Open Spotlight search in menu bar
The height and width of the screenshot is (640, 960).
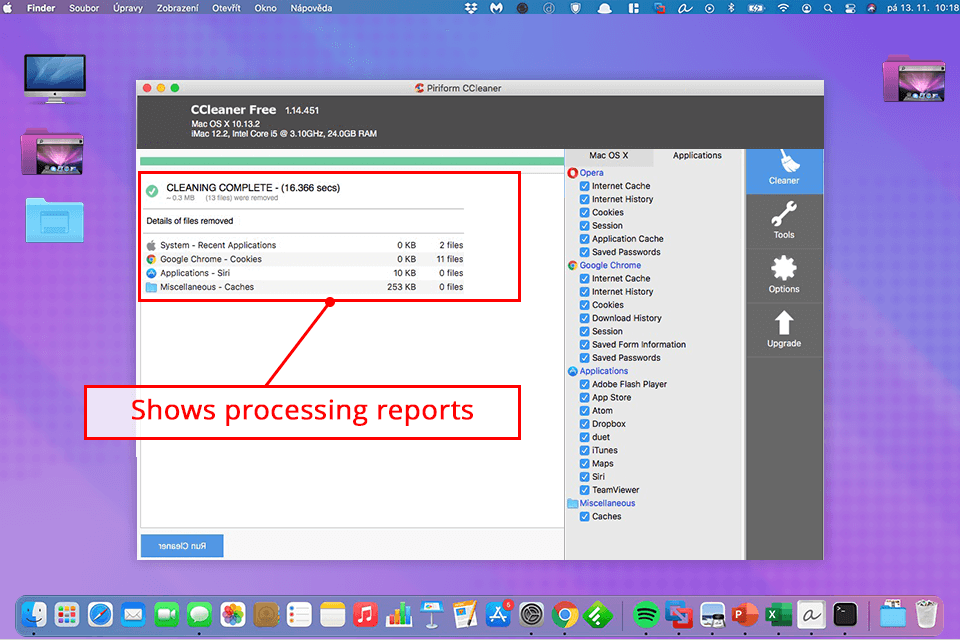point(828,8)
